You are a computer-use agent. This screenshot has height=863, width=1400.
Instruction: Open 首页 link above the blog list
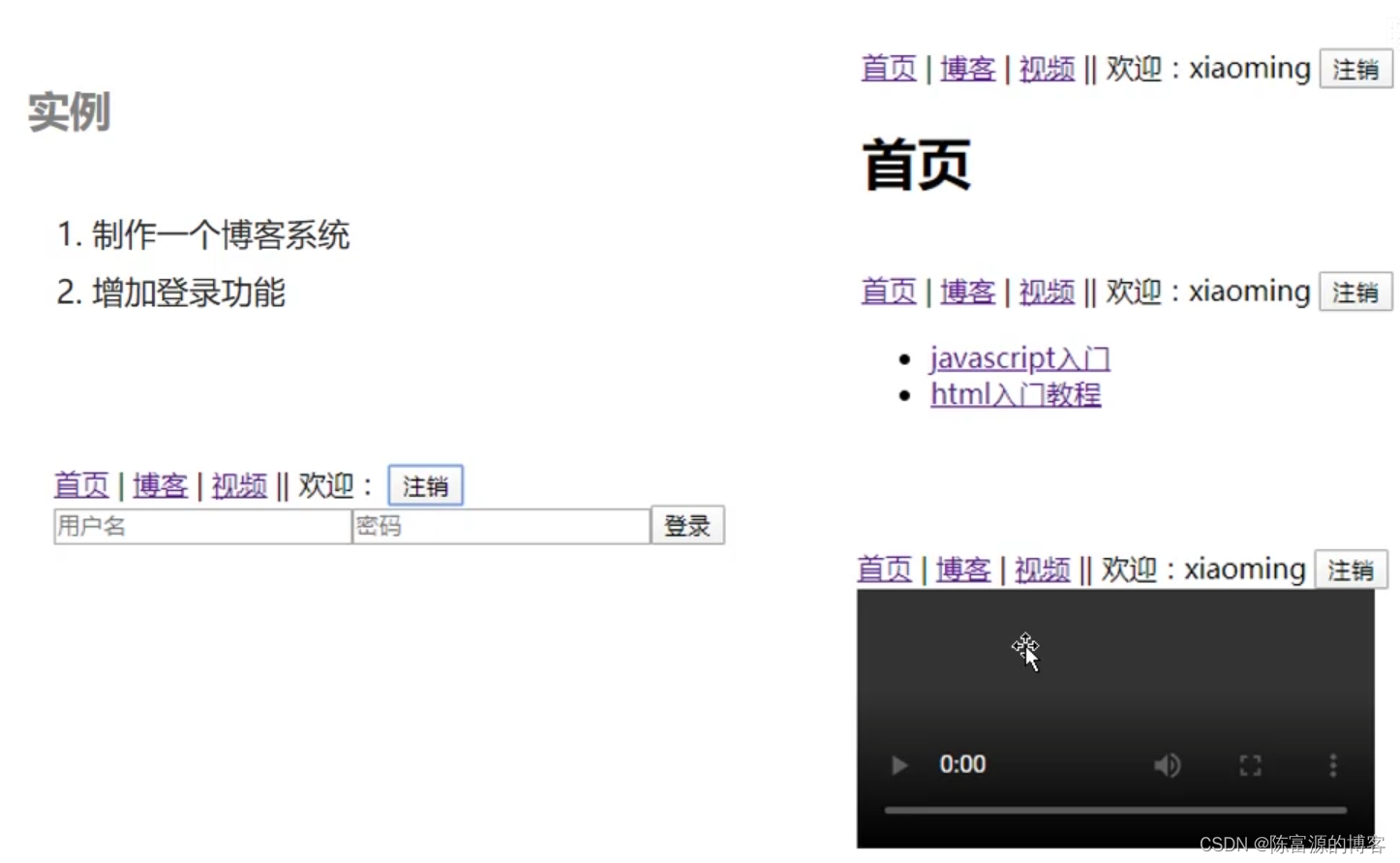(889, 292)
